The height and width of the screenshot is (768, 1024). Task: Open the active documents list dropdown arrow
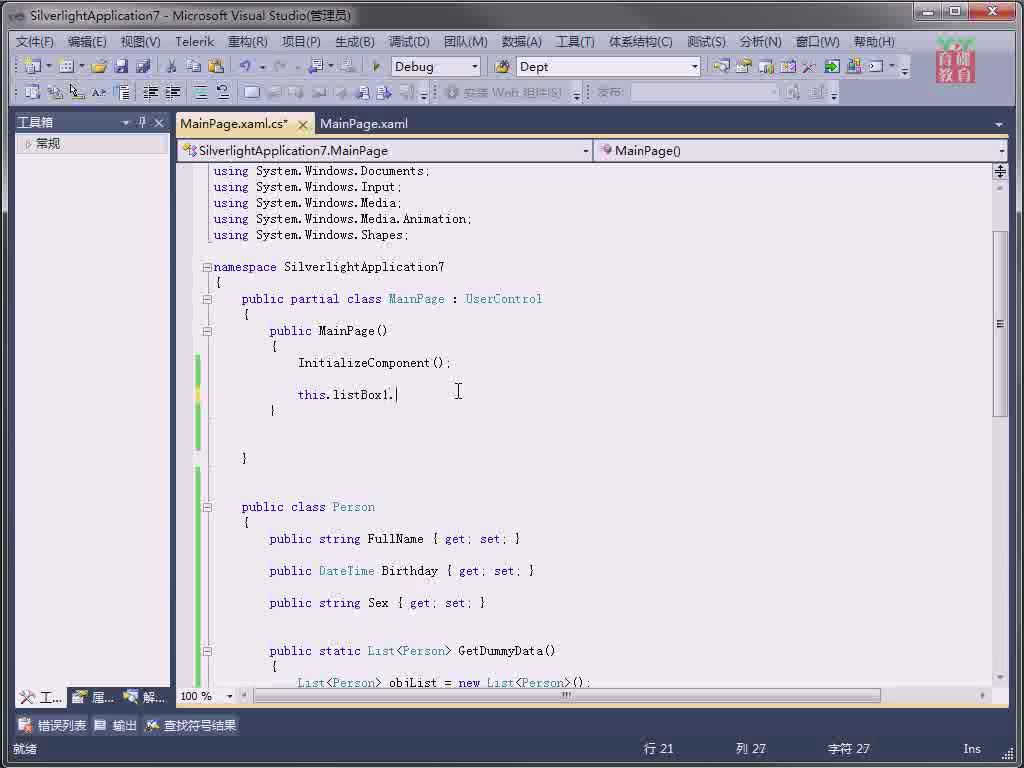(x=999, y=124)
